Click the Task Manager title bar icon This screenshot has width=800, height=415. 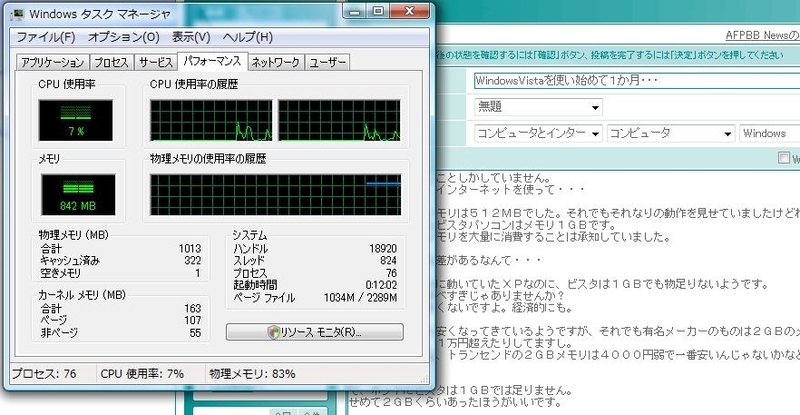(x=18, y=14)
